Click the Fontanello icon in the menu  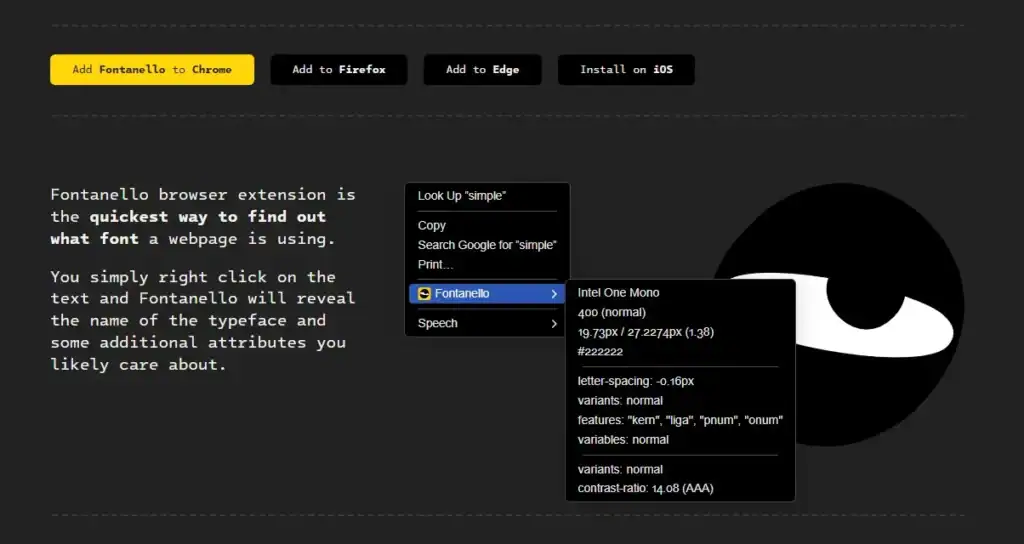click(x=424, y=294)
